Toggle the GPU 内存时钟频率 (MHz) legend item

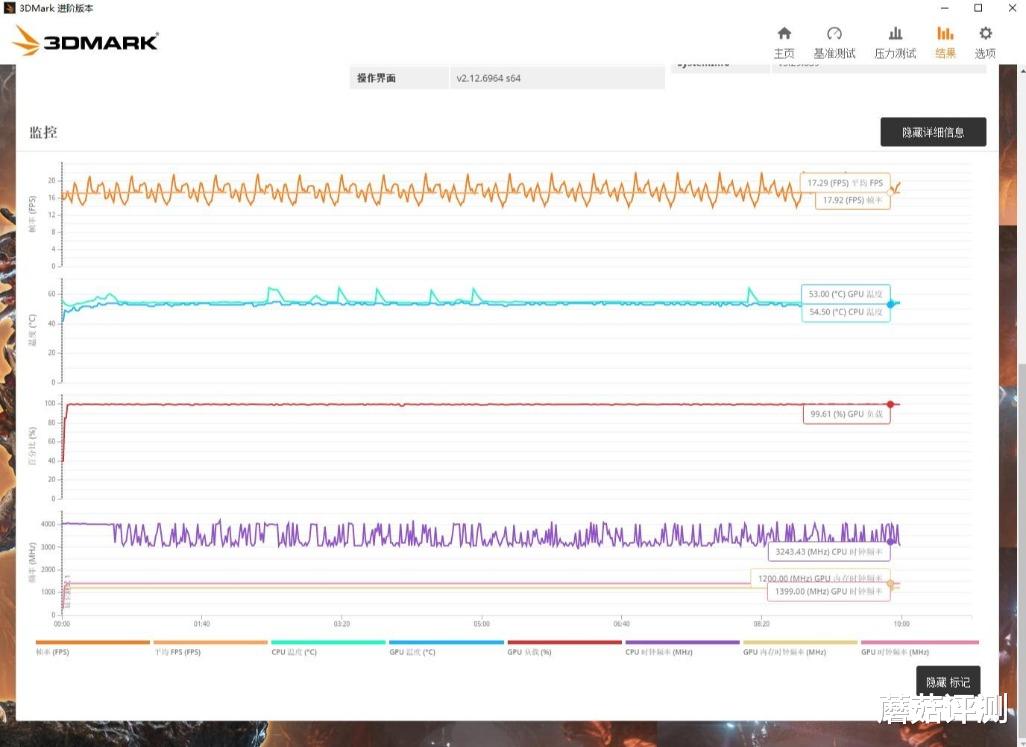coord(800,648)
